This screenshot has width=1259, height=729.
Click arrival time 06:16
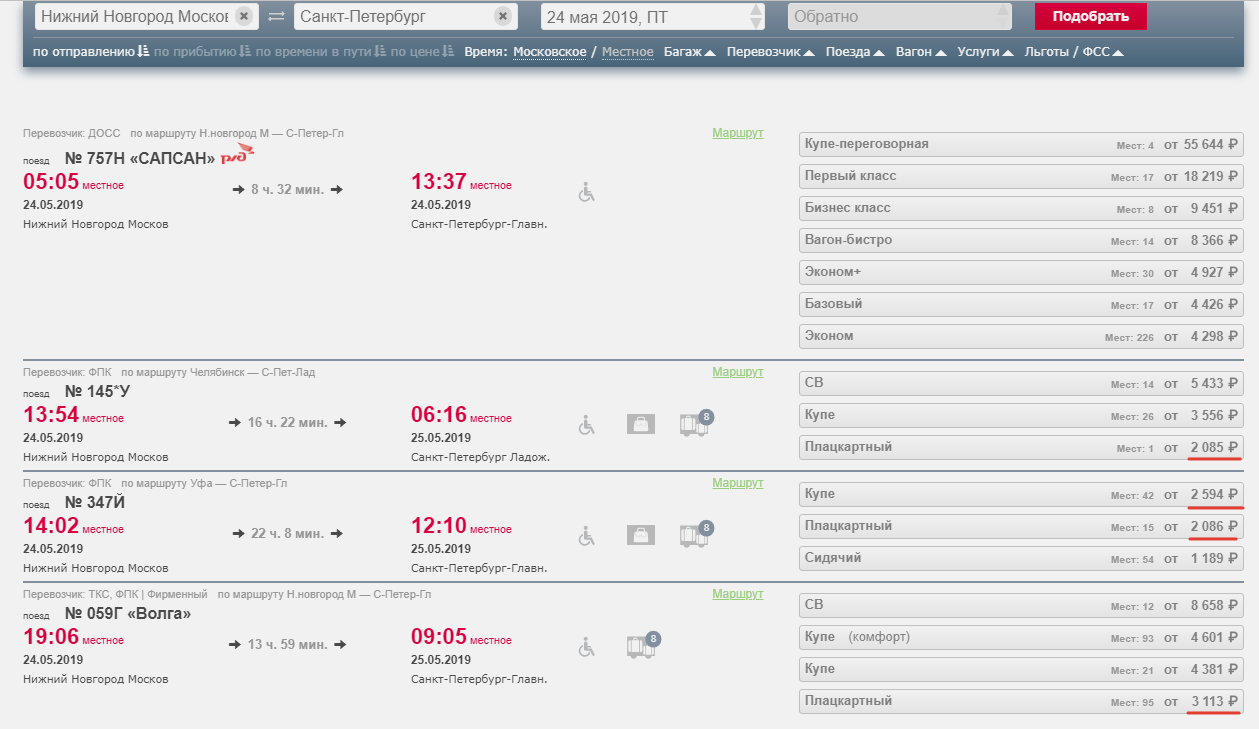(439, 415)
